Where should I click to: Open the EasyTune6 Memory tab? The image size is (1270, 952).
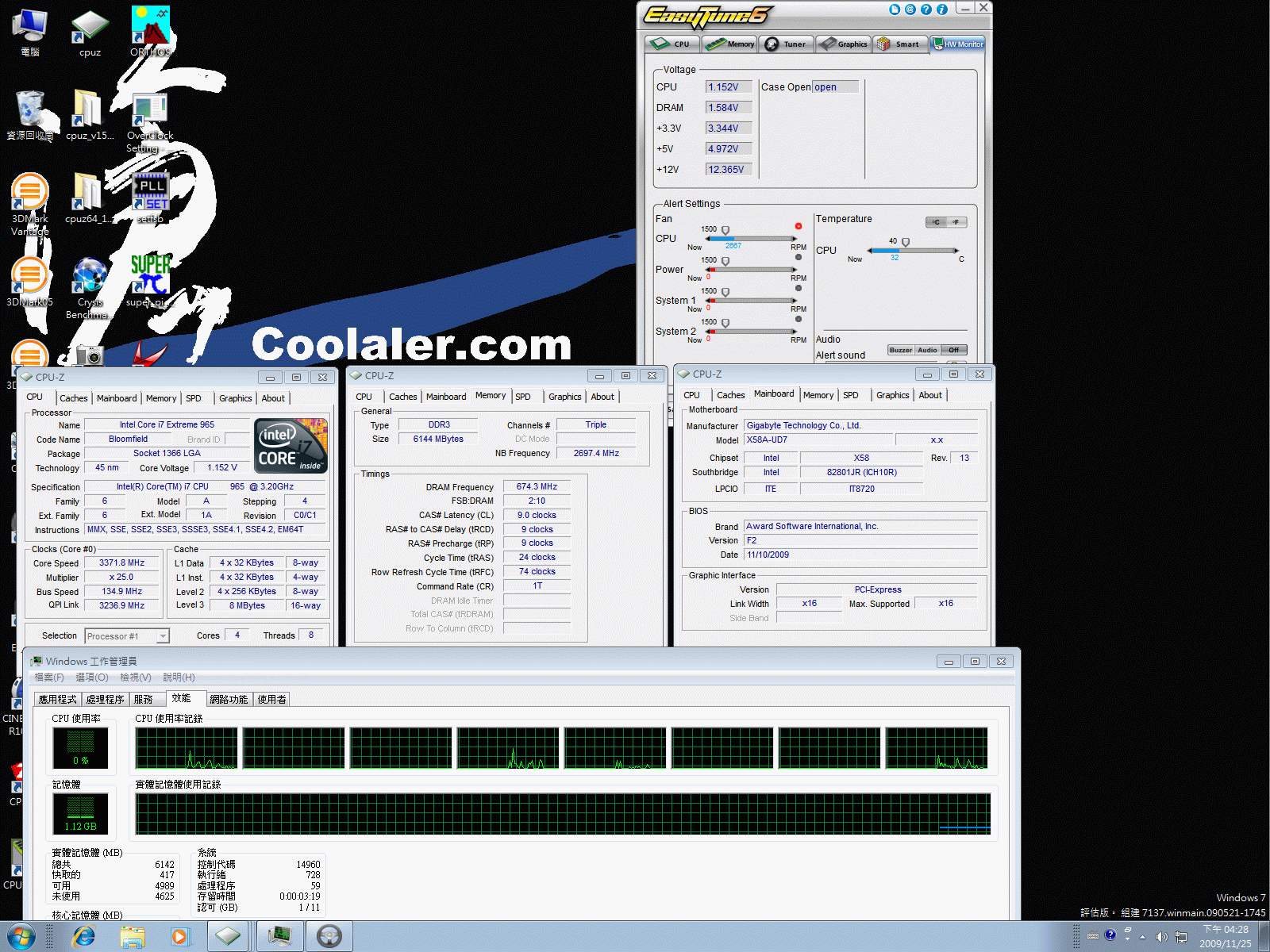click(x=729, y=44)
